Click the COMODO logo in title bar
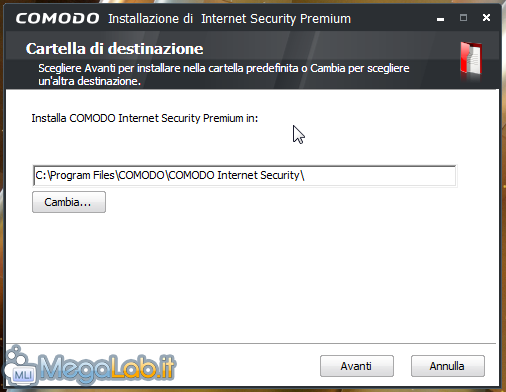 pos(57,18)
